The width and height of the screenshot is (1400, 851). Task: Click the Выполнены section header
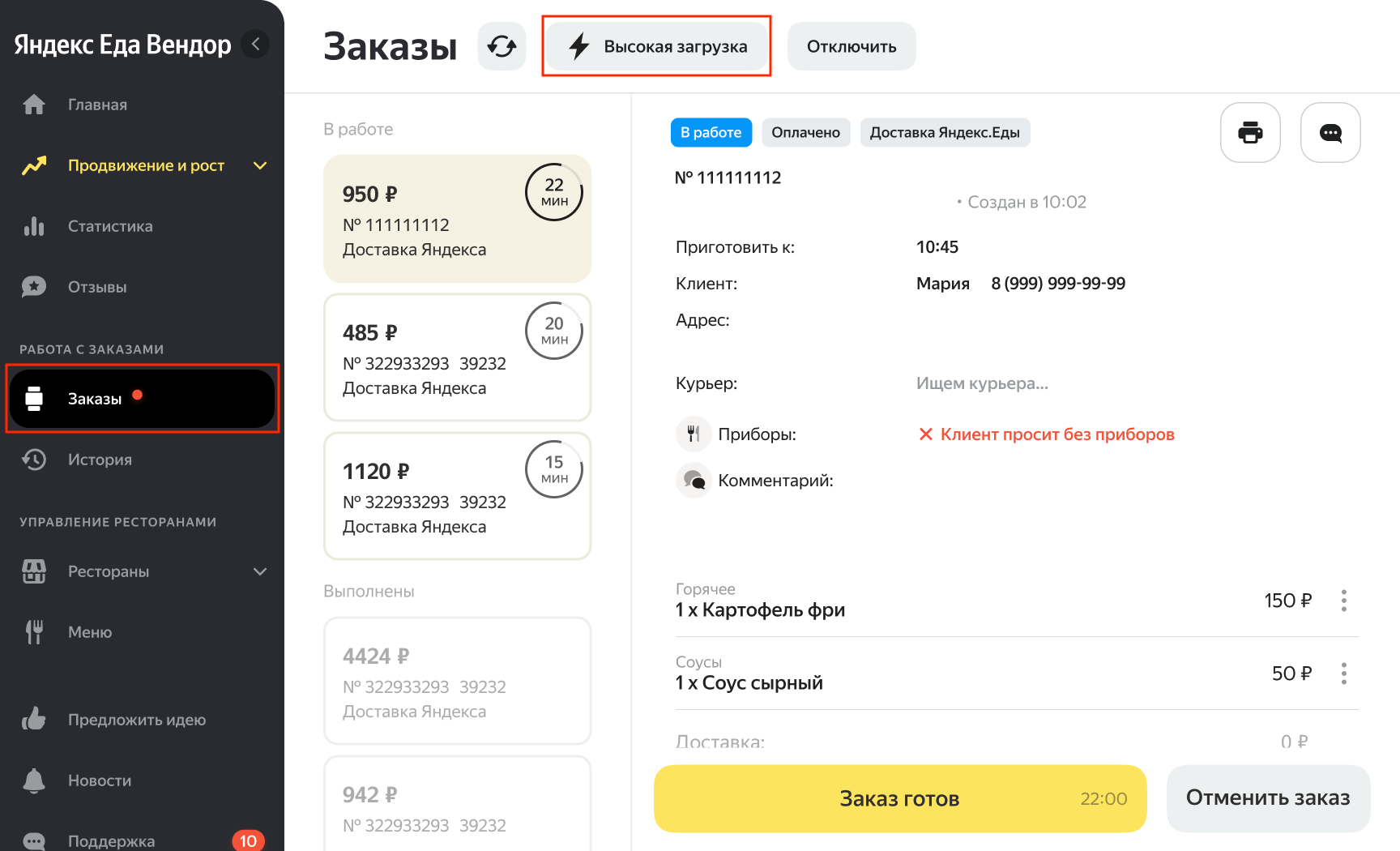click(x=369, y=592)
